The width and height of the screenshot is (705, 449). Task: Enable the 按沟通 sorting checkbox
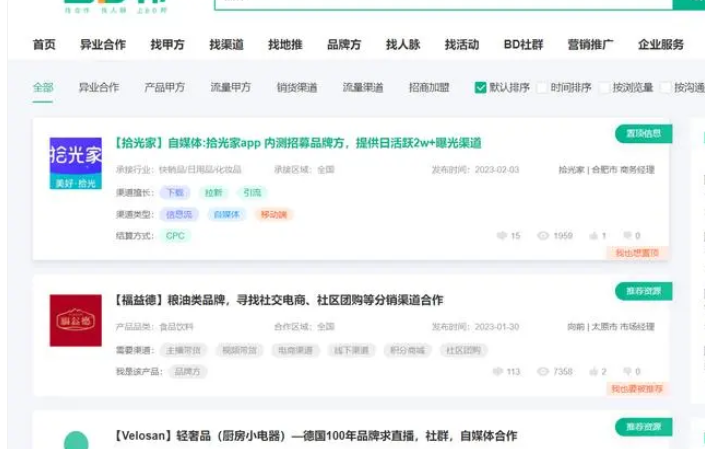[665, 88]
